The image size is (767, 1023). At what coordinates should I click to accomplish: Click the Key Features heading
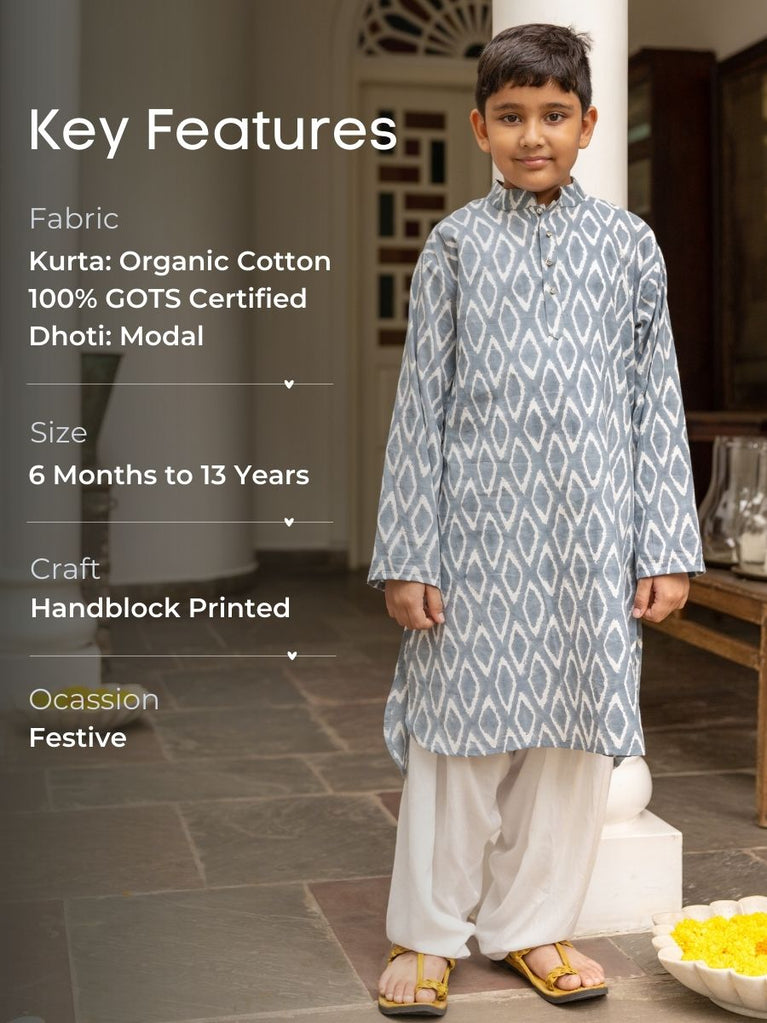coord(213,131)
